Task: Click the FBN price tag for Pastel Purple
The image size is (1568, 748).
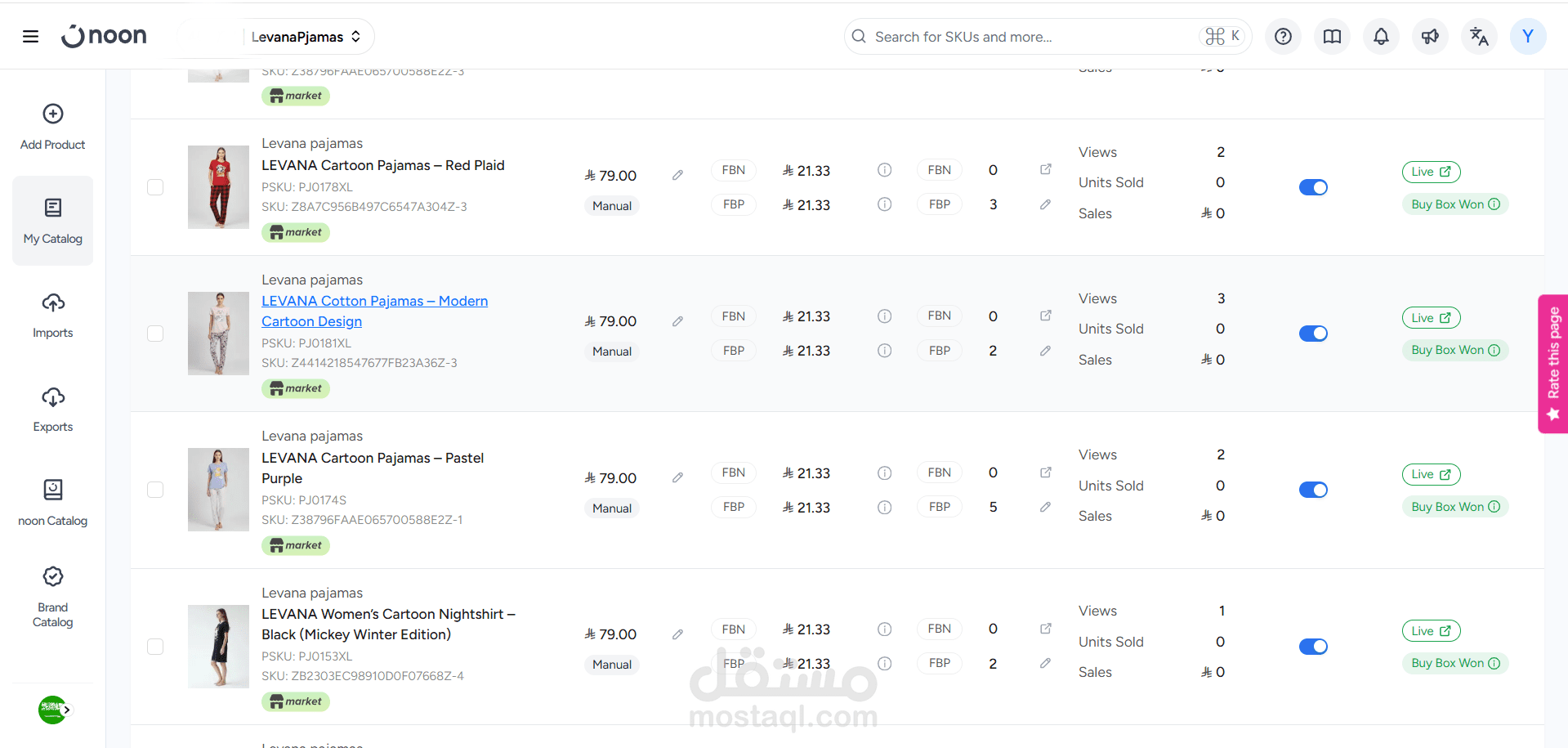Action: (734, 473)
